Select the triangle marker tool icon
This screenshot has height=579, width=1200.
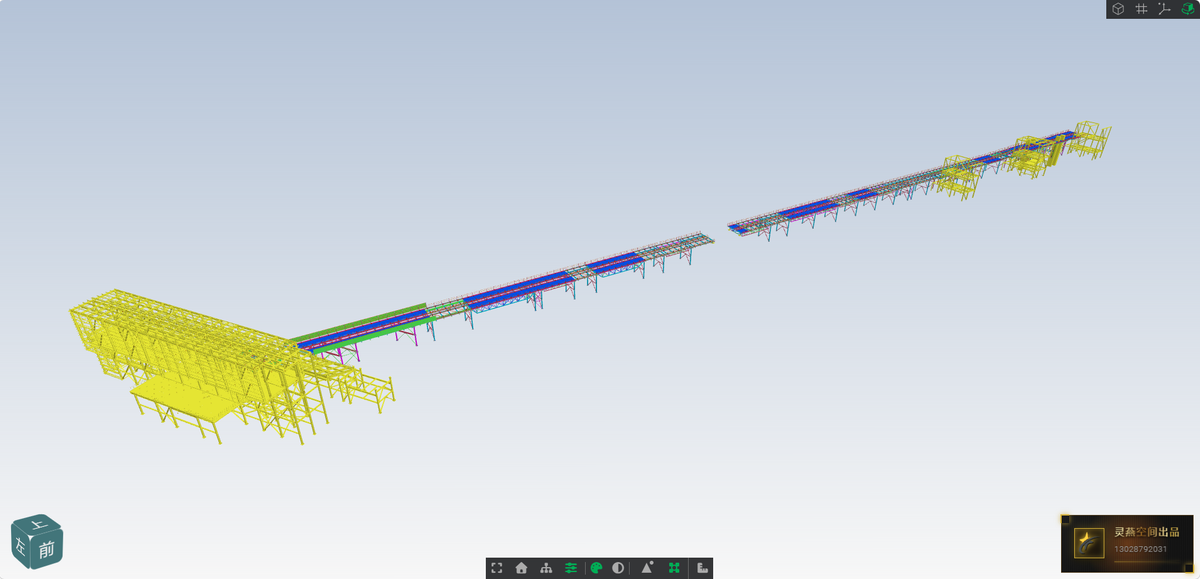[x=647, y=568]
